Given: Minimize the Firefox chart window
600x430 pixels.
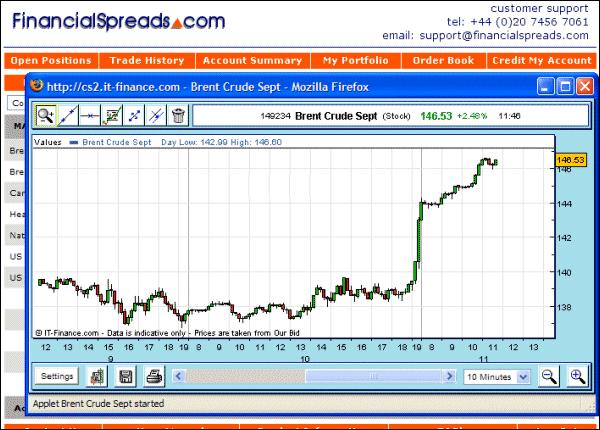Looking at the screenshot, I should pos(546,86).
